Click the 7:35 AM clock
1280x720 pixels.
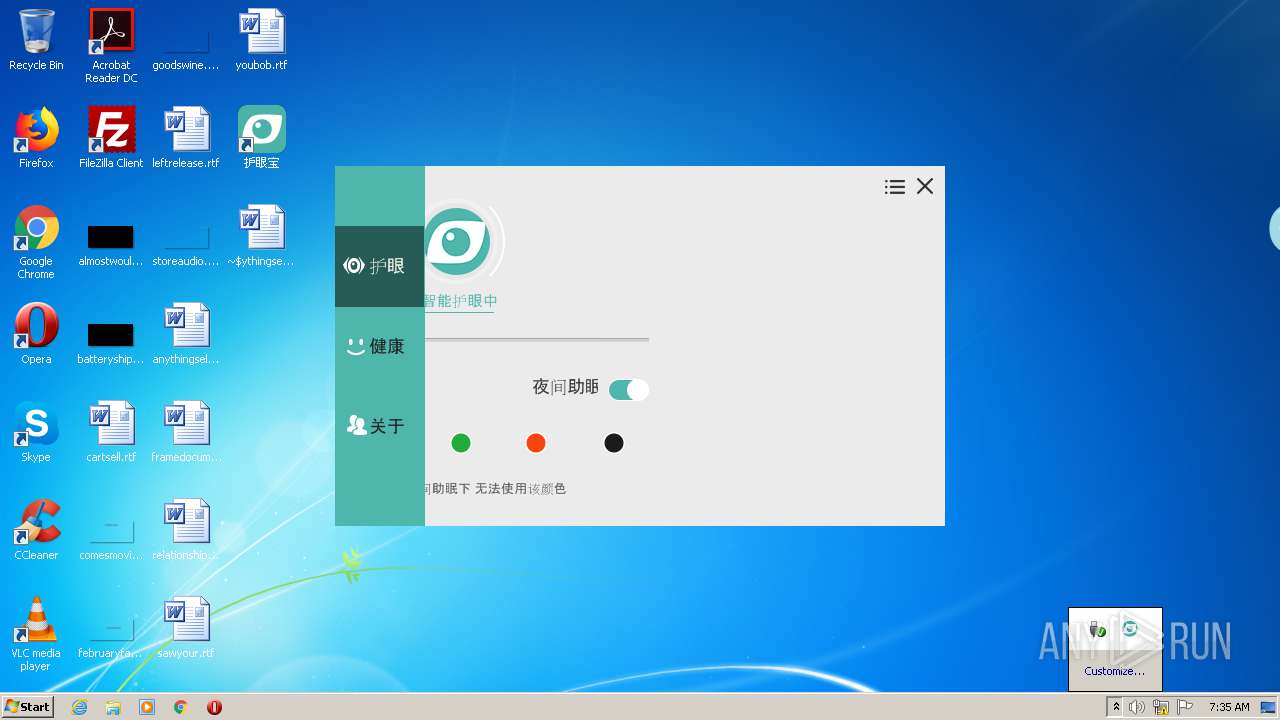1229,707
